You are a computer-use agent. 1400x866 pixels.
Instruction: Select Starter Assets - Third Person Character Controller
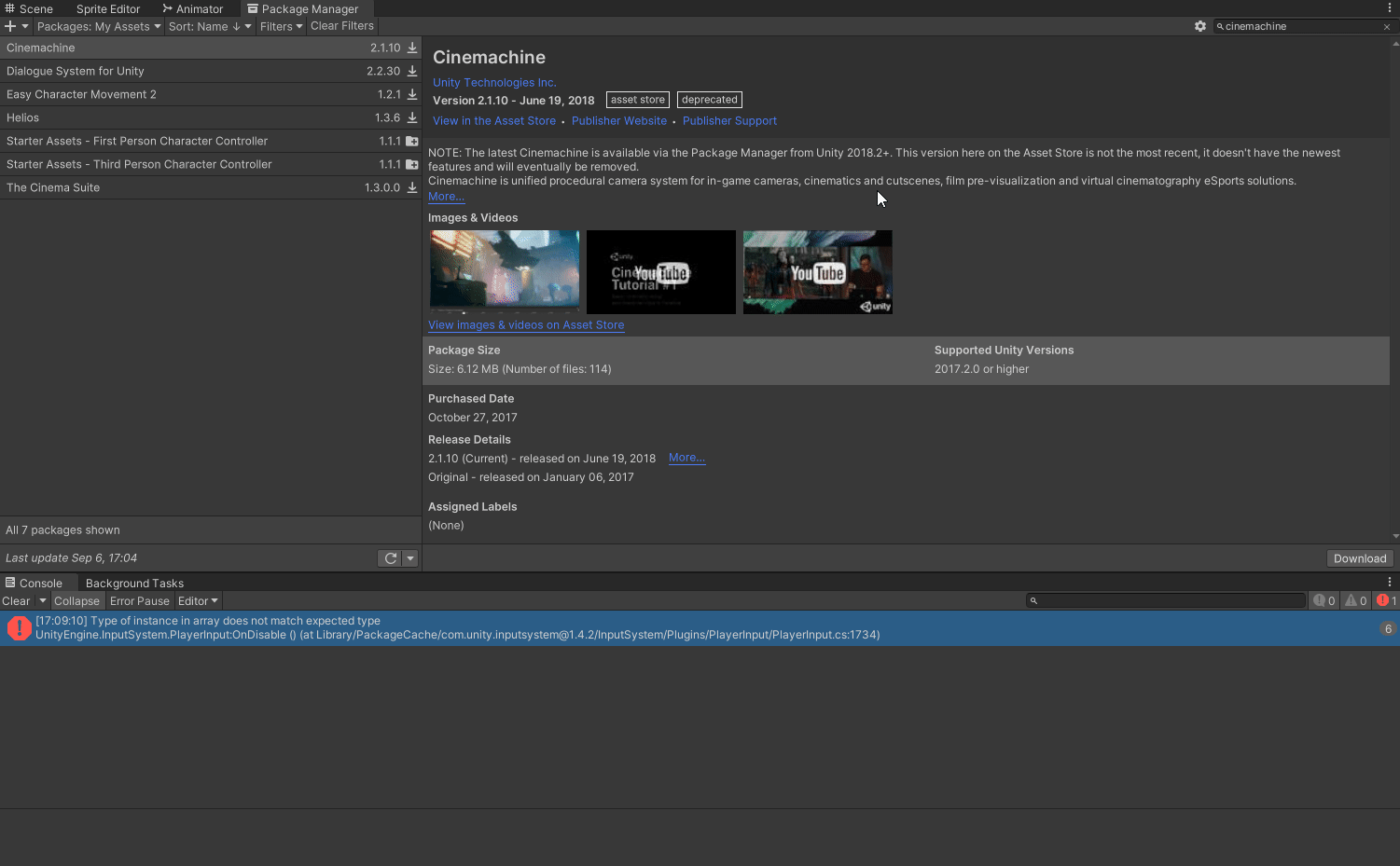coord(211,164)
